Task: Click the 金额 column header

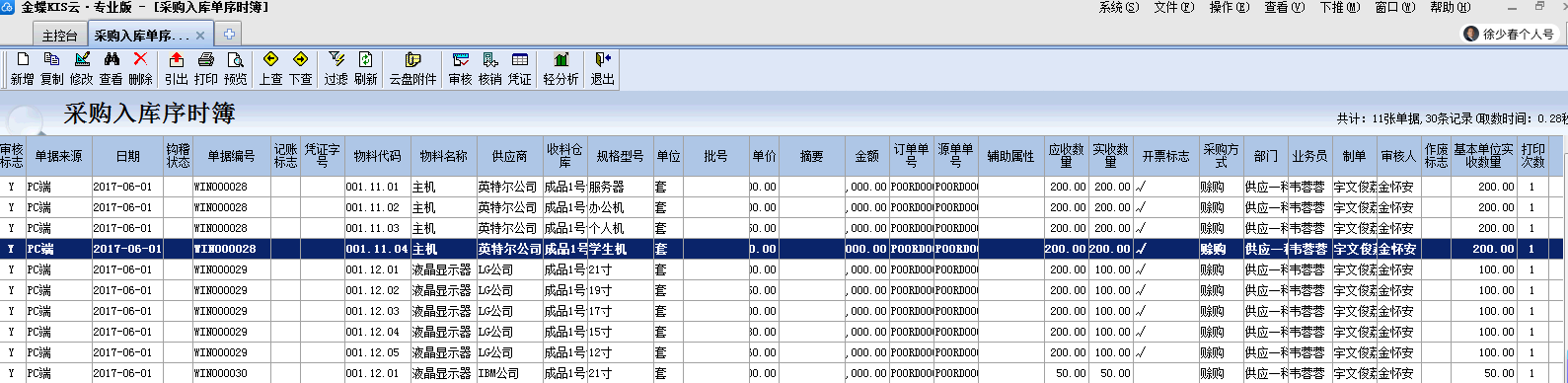Action: [866, 156]
